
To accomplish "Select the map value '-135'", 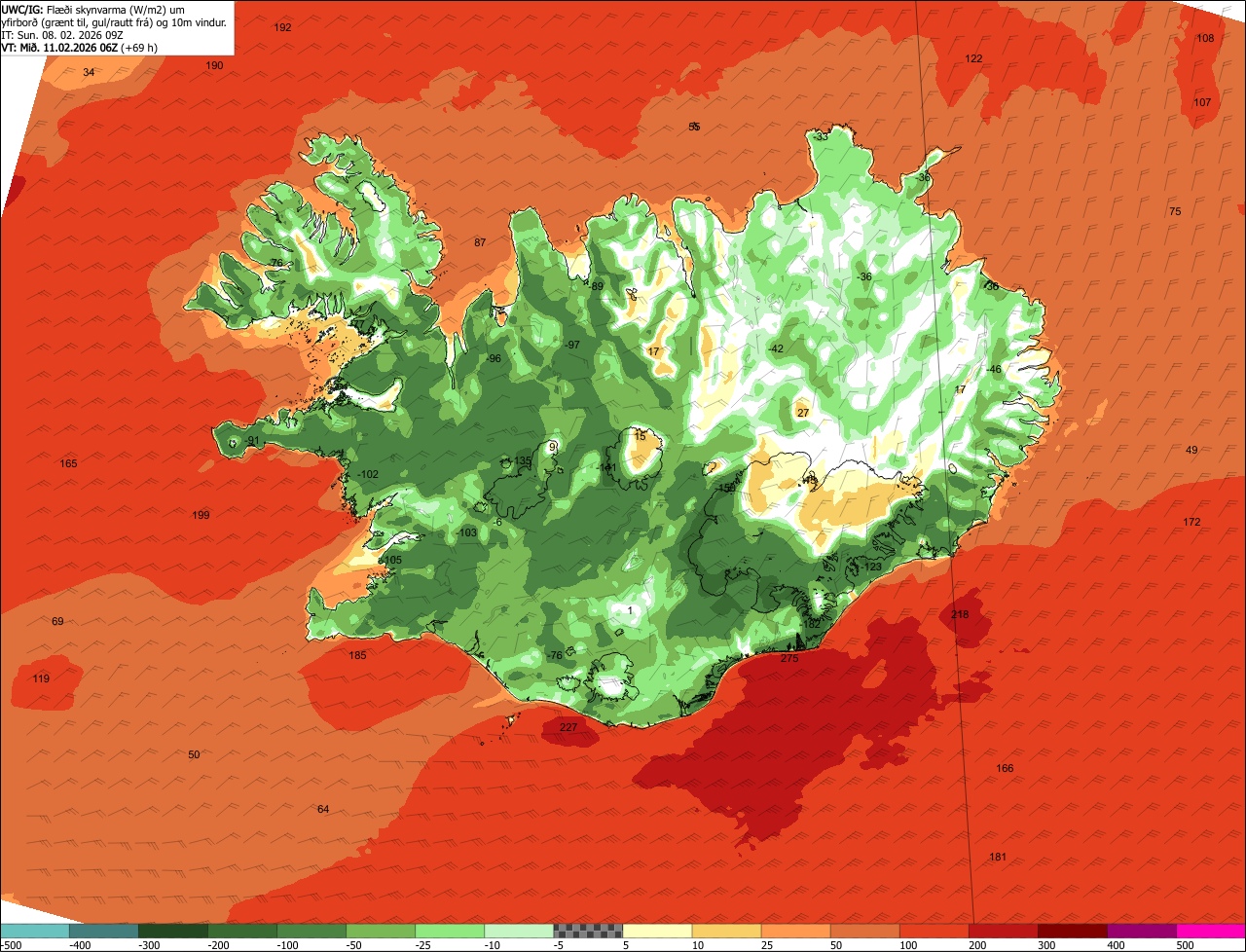I will coord(521,460).
